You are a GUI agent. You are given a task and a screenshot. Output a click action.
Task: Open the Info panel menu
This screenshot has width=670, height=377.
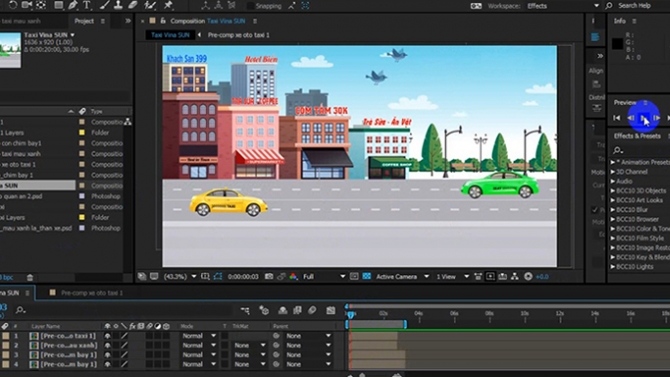tap(634, 21)
